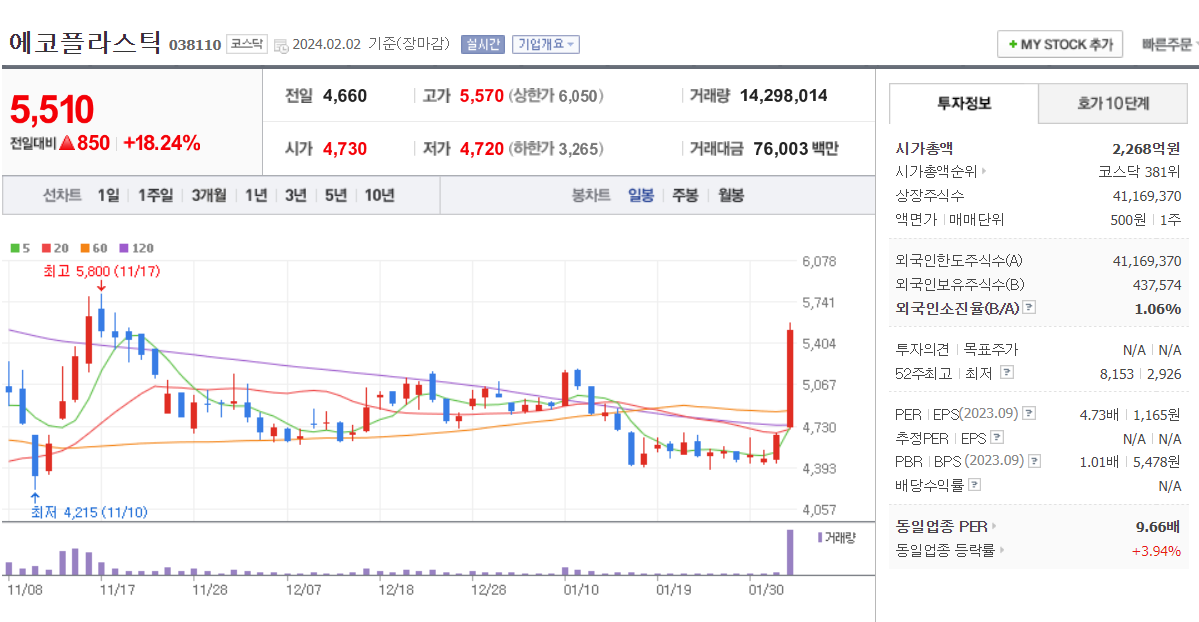
Task: Click the 상장주식수 value 41,169,370
Action: tap(1146, 196)
